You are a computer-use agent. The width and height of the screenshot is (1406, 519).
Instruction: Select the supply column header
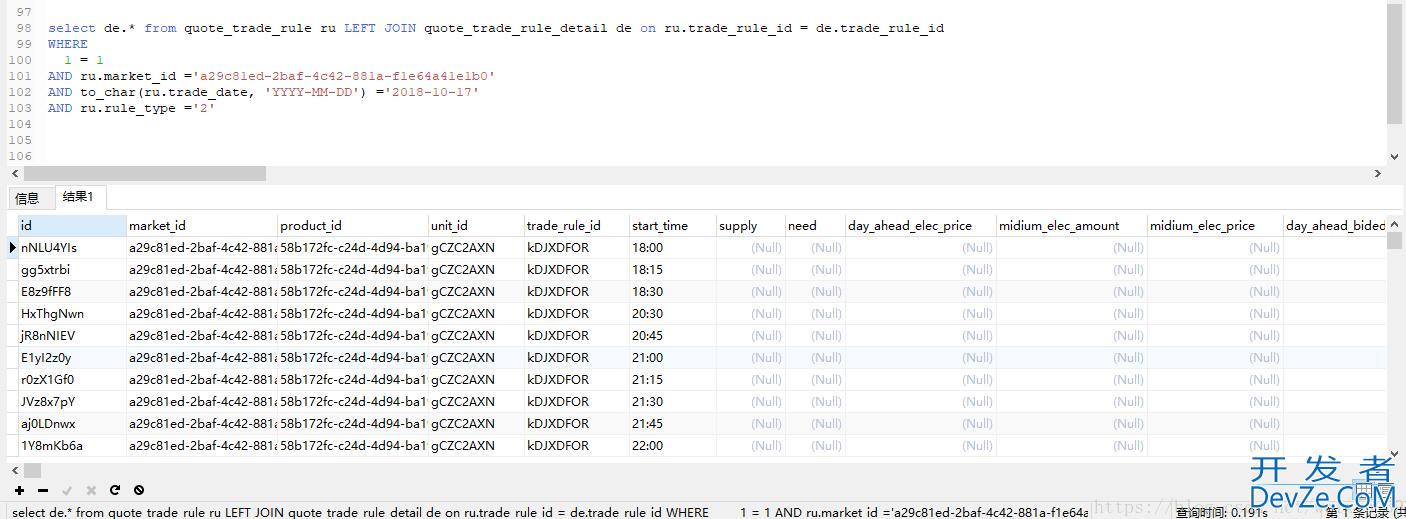tap(751, 225)
